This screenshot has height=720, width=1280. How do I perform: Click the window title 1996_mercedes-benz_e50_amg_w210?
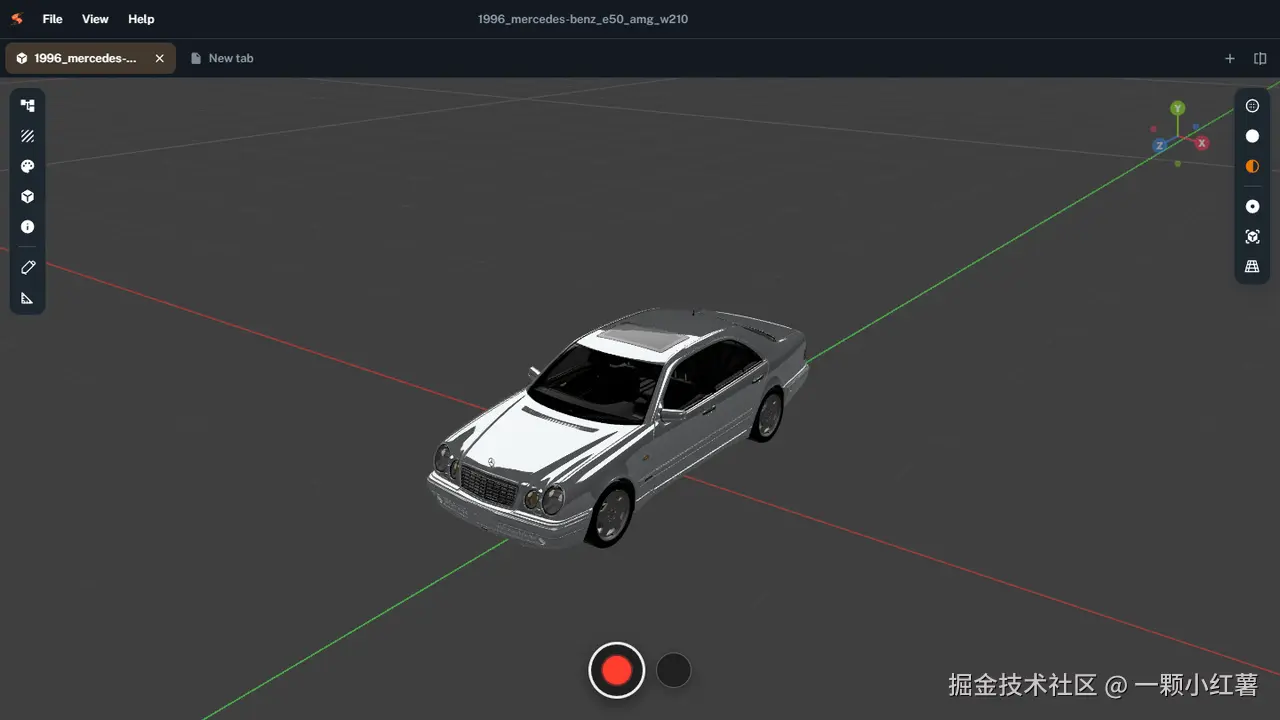[x=583, y=19]
